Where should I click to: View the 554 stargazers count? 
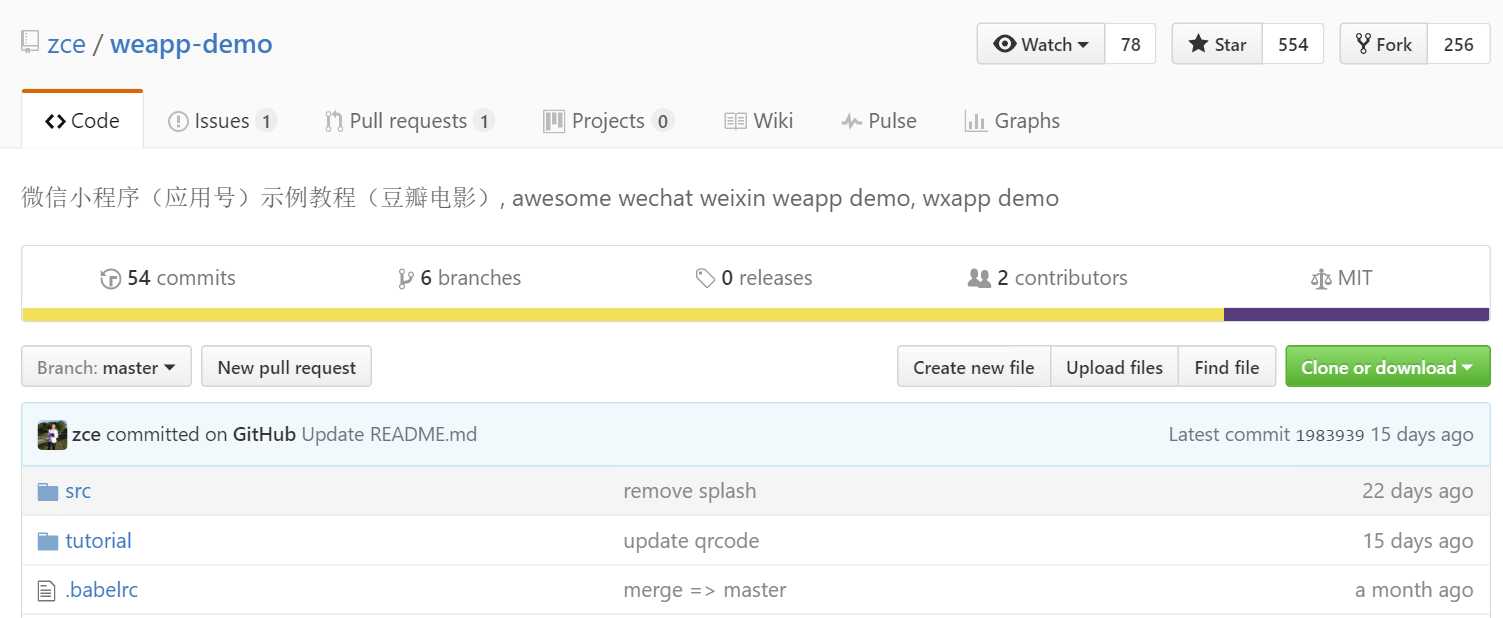[x=1293, y=44]
